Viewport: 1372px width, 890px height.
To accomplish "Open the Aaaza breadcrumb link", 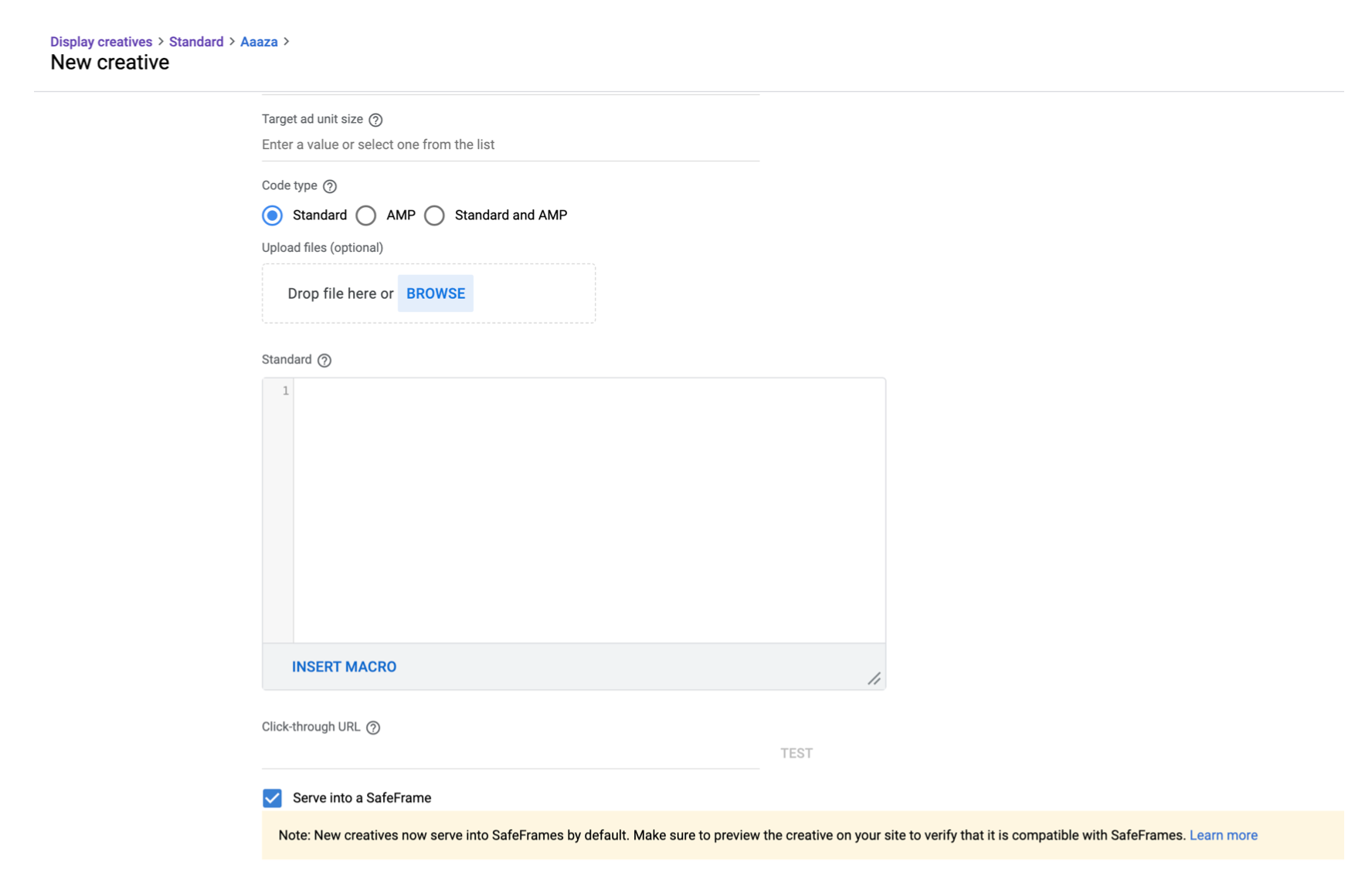I will coord(259,42).
